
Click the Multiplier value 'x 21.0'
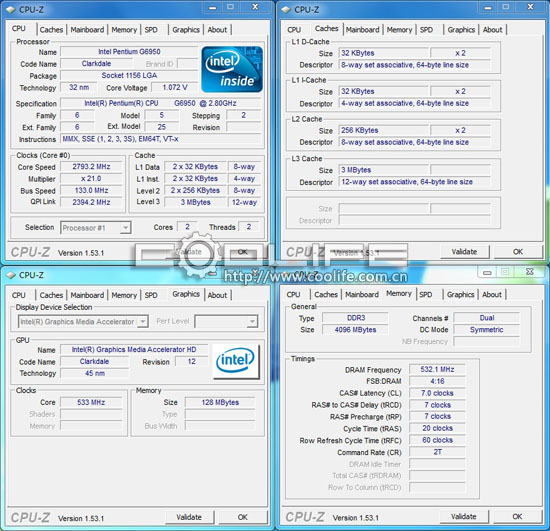coord(91,179)
